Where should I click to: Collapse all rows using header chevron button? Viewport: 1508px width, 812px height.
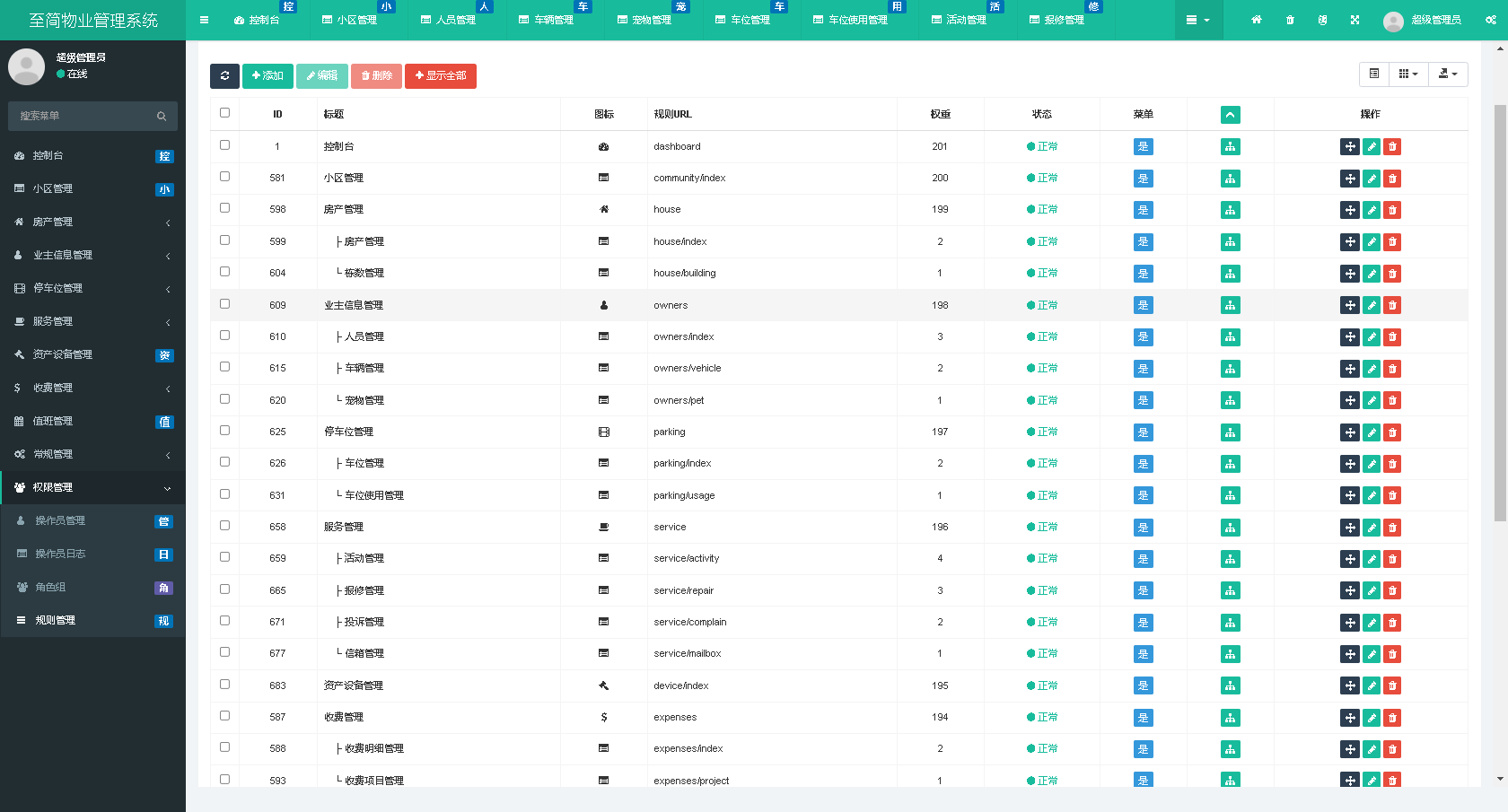1230,115
